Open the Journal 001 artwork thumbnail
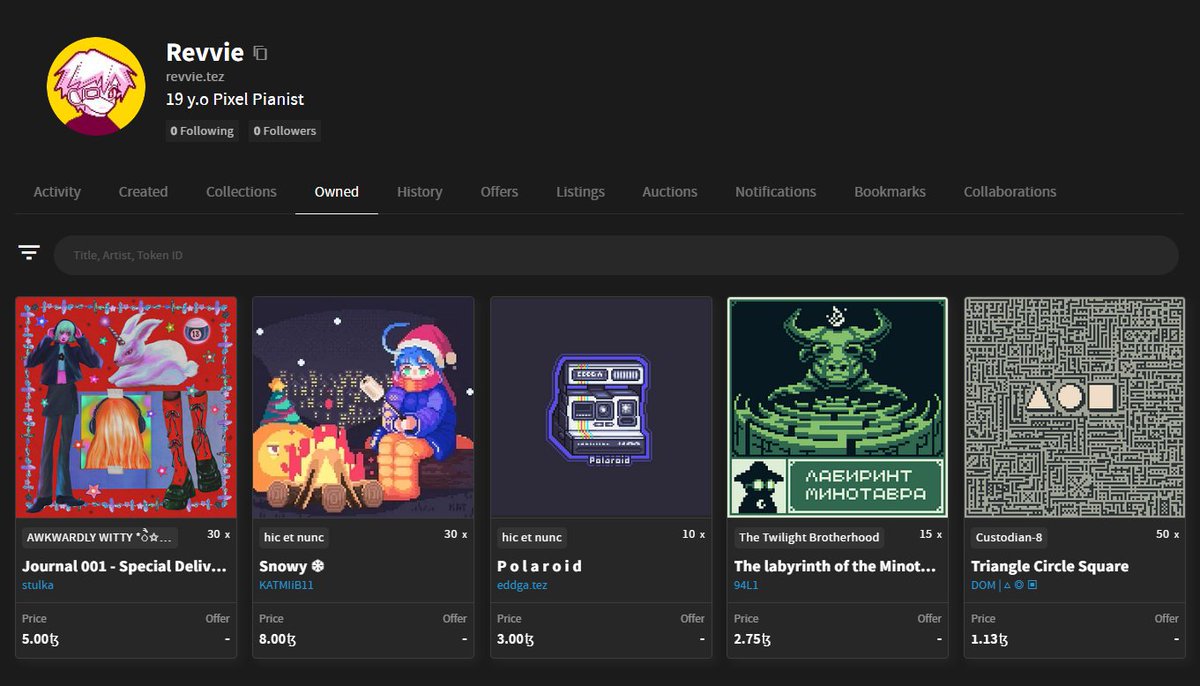The width and height of the screenshot is (1200, 686). 126,407
